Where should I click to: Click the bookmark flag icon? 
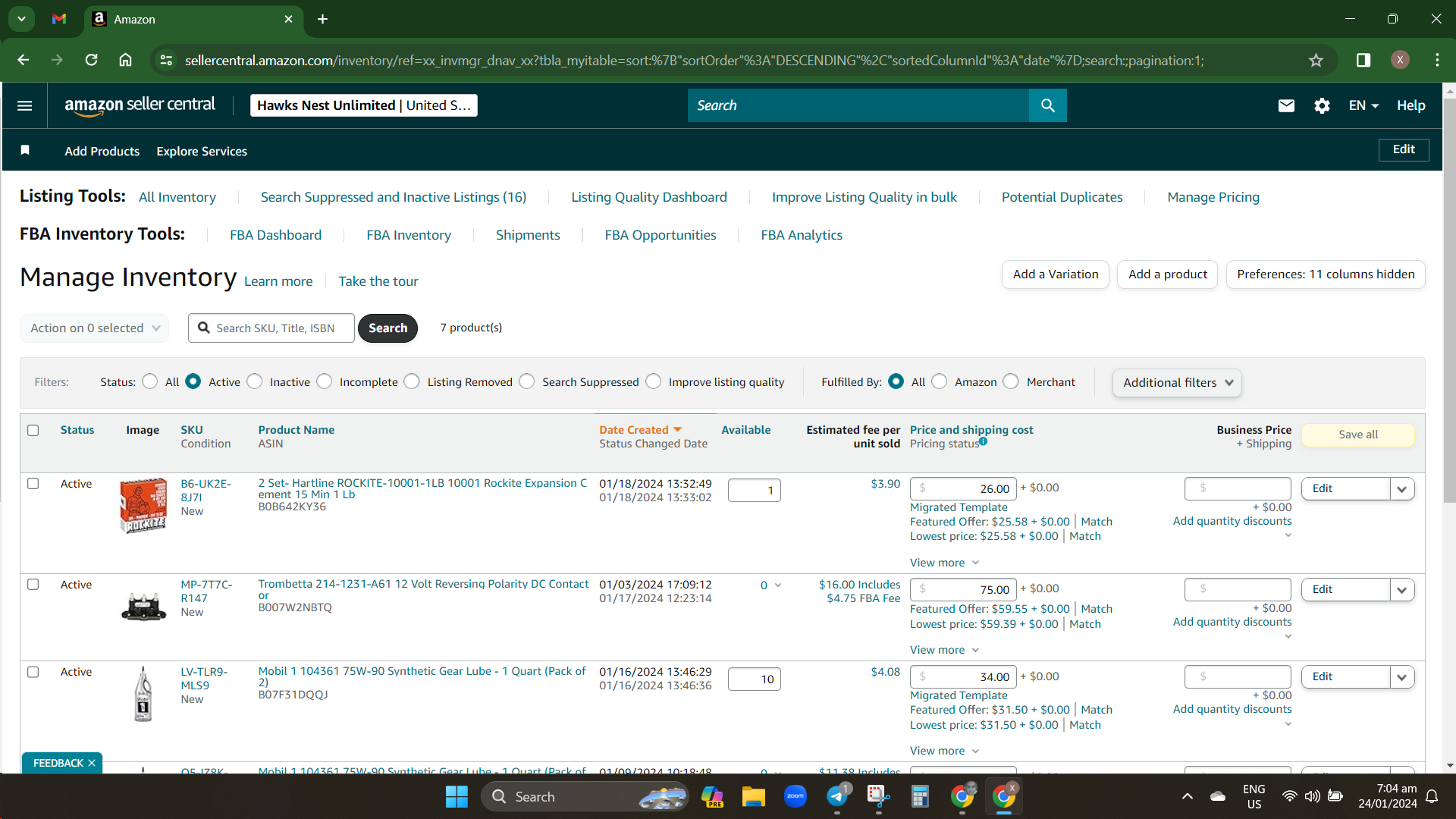pos(25,150)
